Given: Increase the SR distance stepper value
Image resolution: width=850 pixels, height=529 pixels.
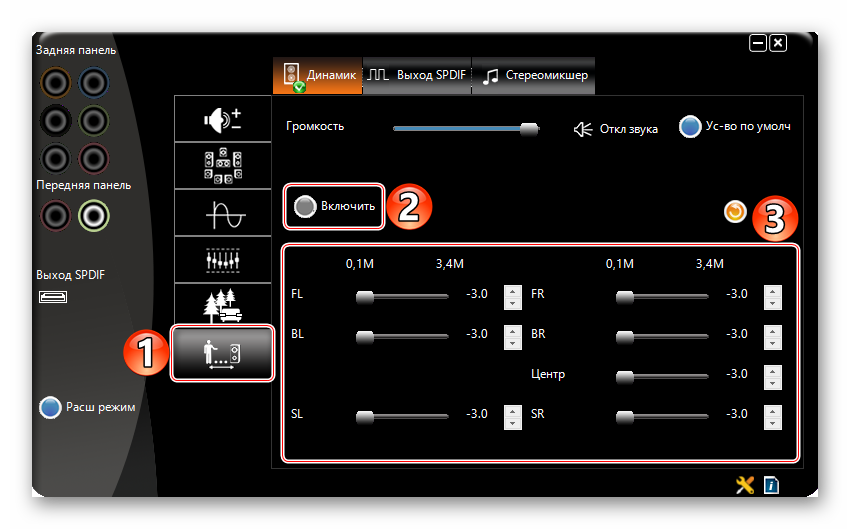Looking at the screenshot, I should [772, 409].
